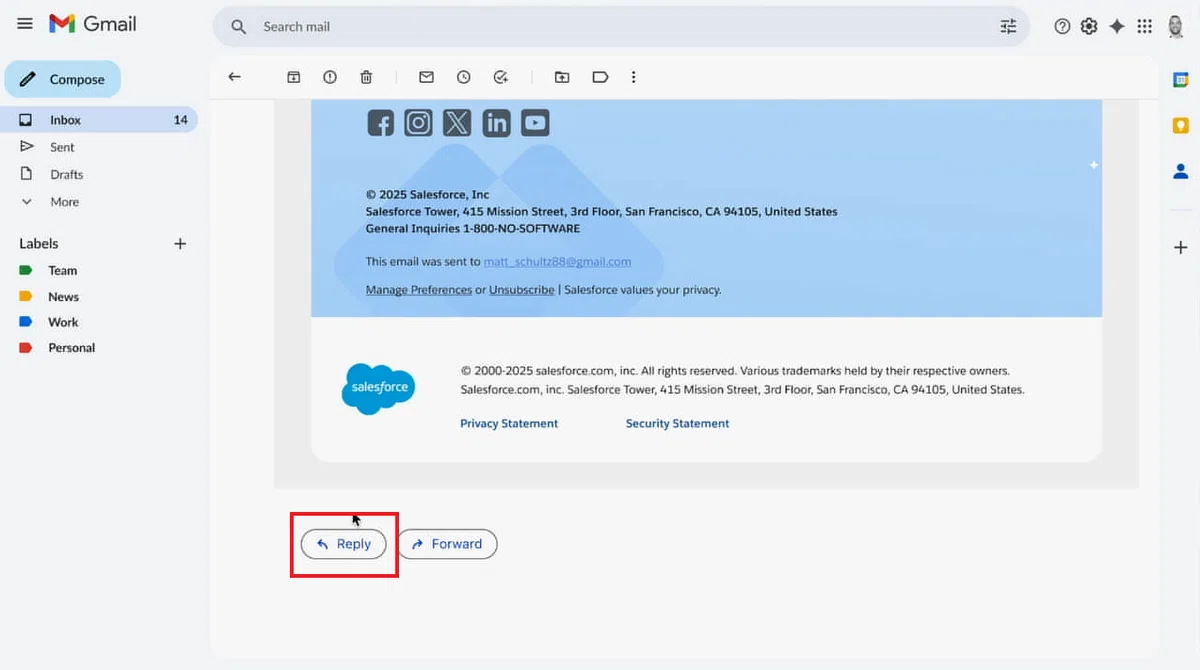Move the email to a folder
The width and height of the screenshot is (1200, 670).
(562, 77)
